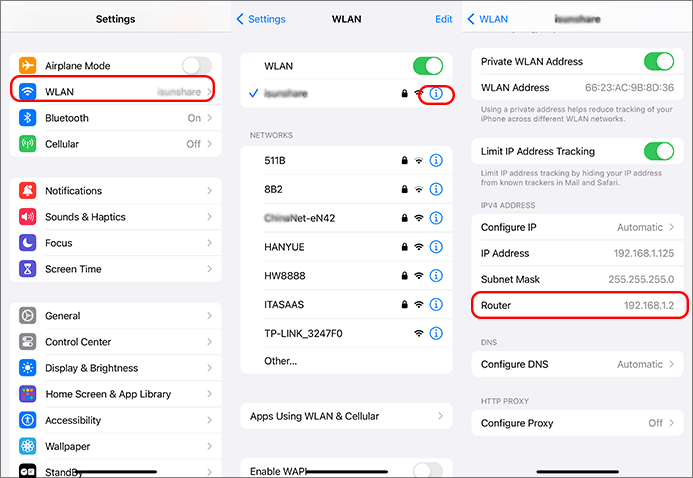Select Other... network option
693x478 pixels.
point(346,361)
